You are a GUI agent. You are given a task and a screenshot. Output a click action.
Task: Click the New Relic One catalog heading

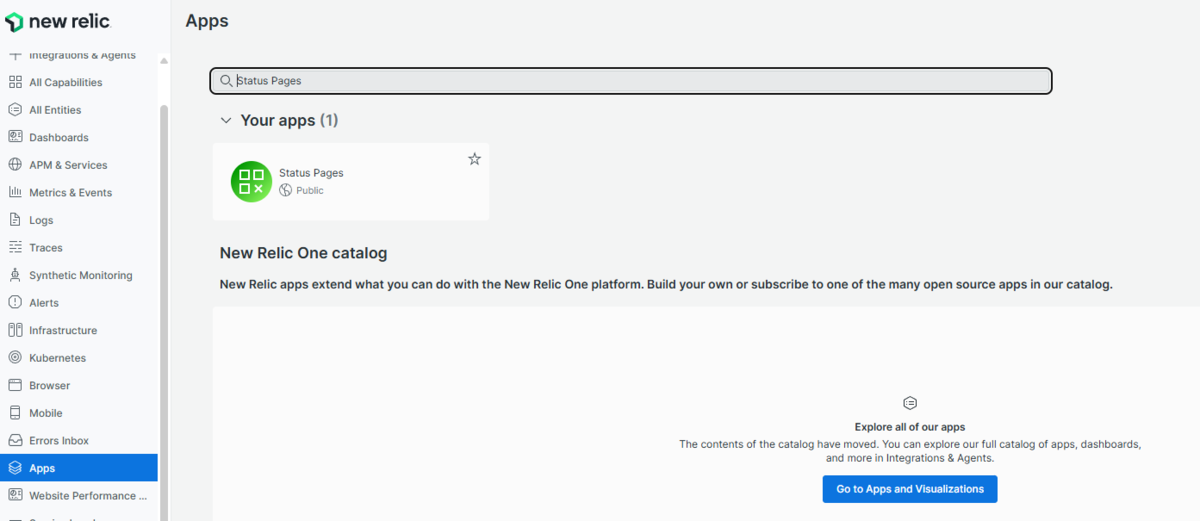[303, 253]
